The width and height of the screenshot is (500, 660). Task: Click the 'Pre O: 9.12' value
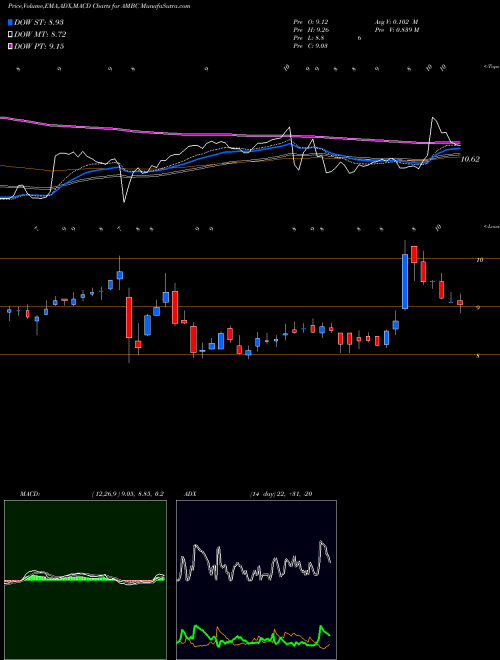coord(311,22)
